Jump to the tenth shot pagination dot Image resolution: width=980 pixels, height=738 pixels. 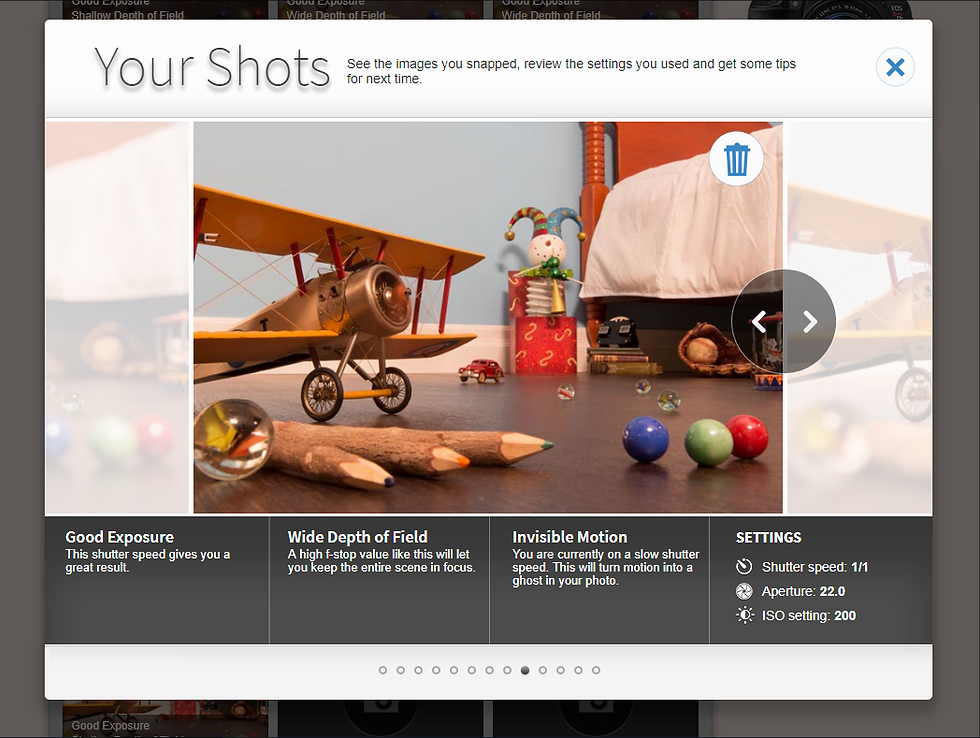[x=542, y=670]
